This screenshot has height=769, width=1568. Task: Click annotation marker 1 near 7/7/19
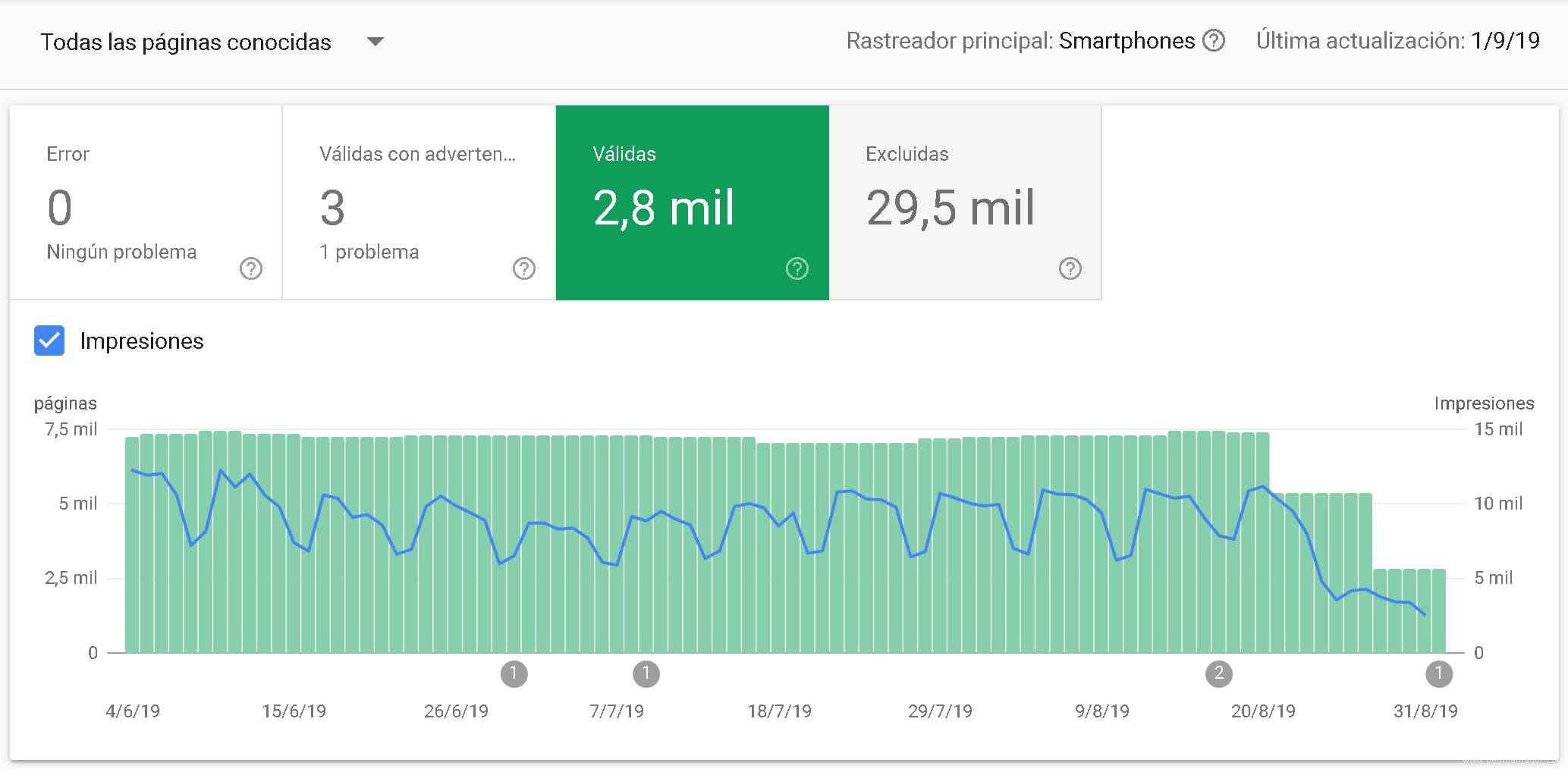tap(646, 673)
